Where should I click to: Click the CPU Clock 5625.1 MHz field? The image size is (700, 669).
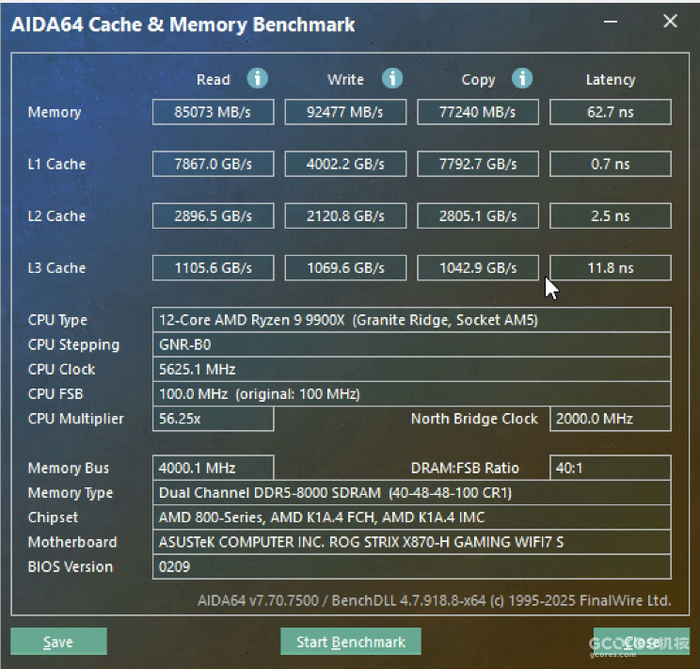412,369
